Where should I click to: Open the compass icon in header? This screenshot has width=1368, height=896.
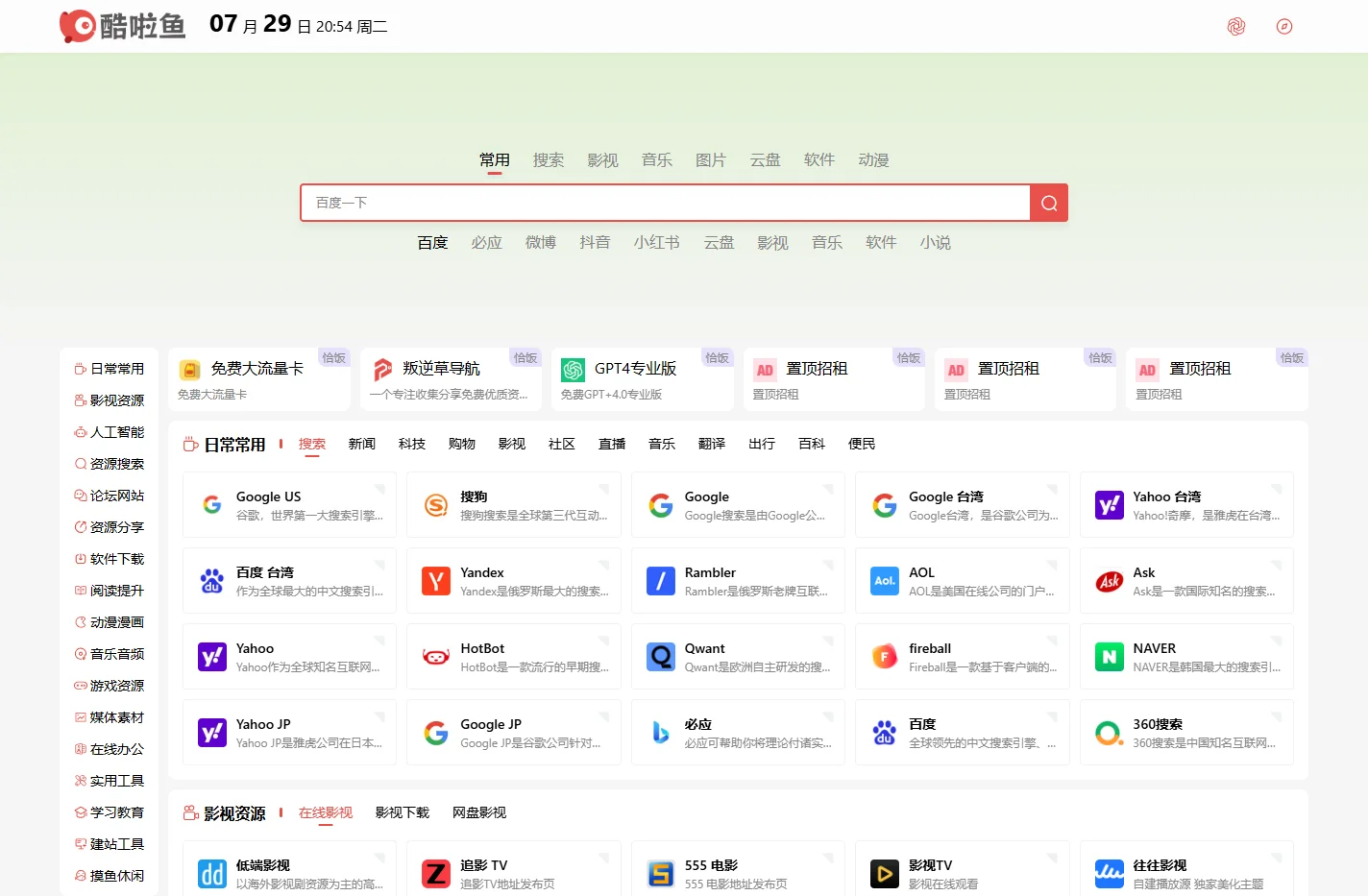[x=1284, y=26]
